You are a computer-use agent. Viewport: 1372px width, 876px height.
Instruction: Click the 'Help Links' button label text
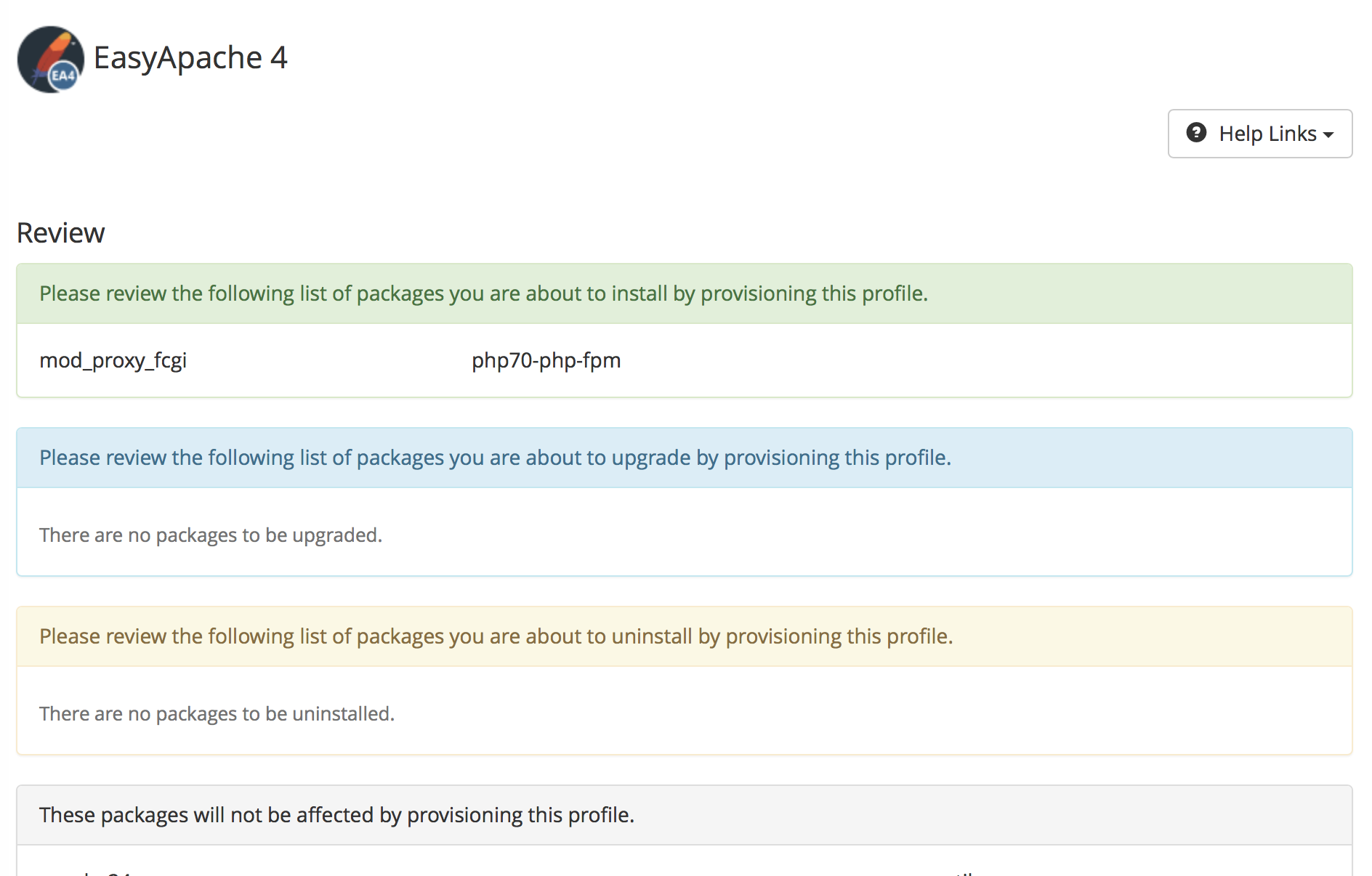click(x=1267, y=134)
